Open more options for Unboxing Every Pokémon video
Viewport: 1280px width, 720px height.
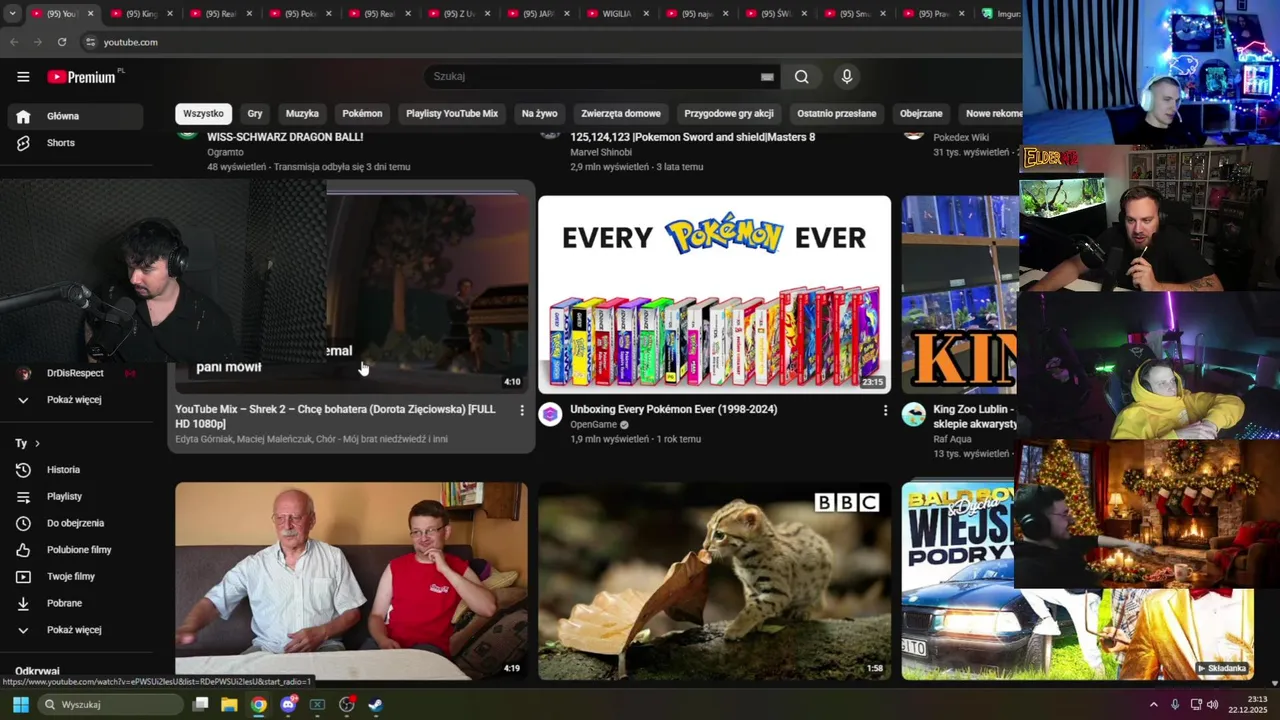coord(884,410)
